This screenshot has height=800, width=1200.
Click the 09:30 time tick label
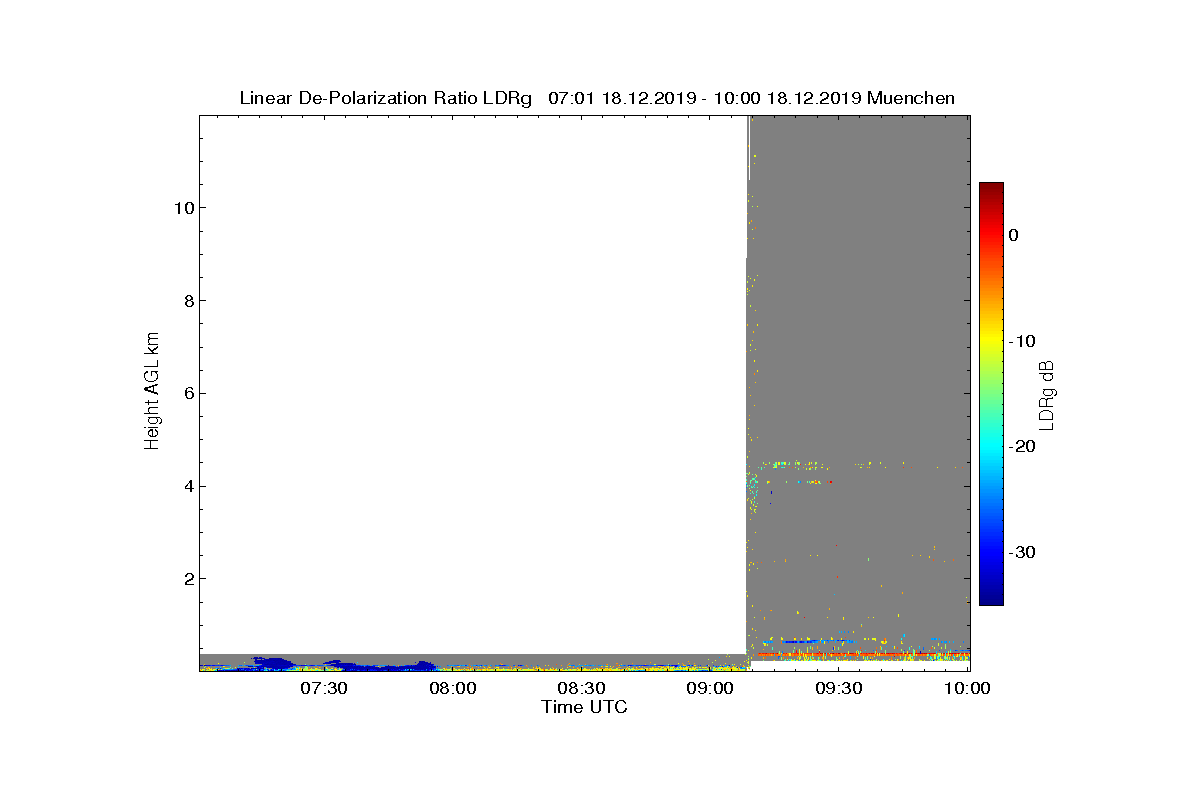[x=840, y=689]
